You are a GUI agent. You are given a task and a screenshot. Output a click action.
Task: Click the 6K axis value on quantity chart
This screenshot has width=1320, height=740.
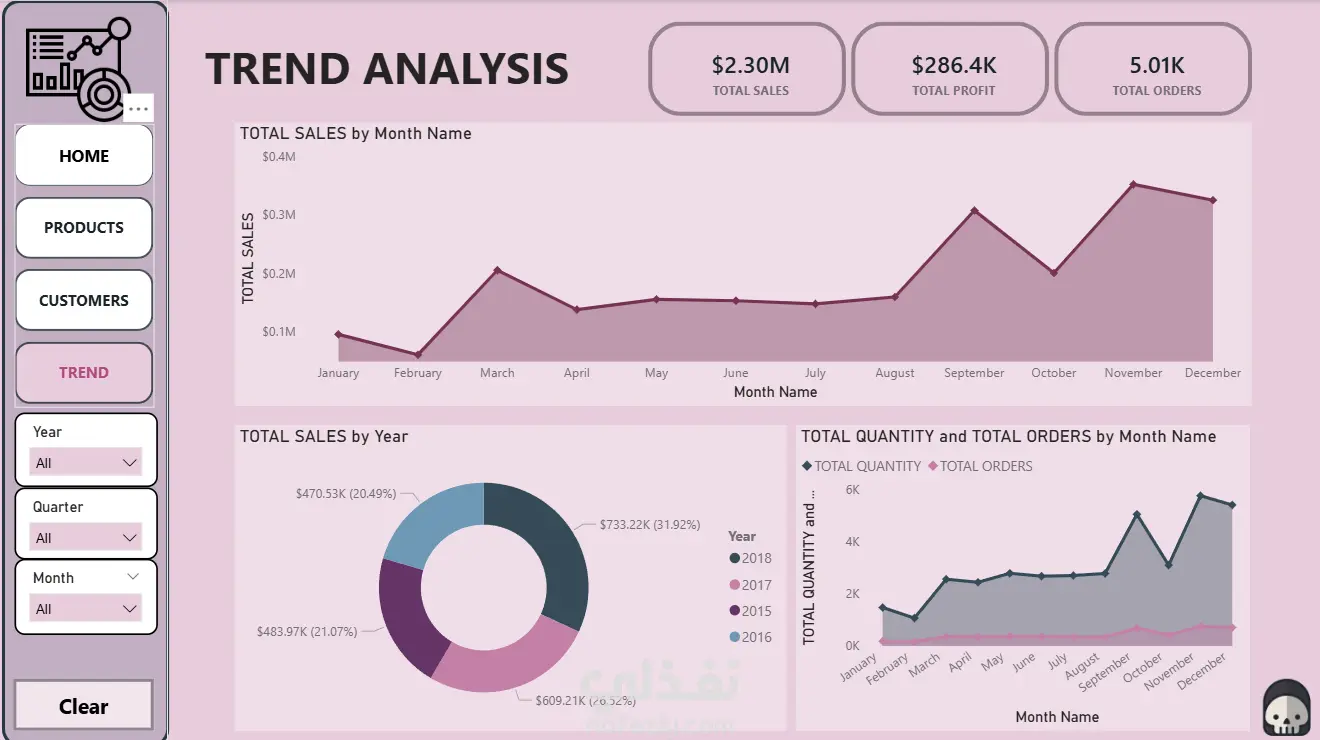(853, 490)
